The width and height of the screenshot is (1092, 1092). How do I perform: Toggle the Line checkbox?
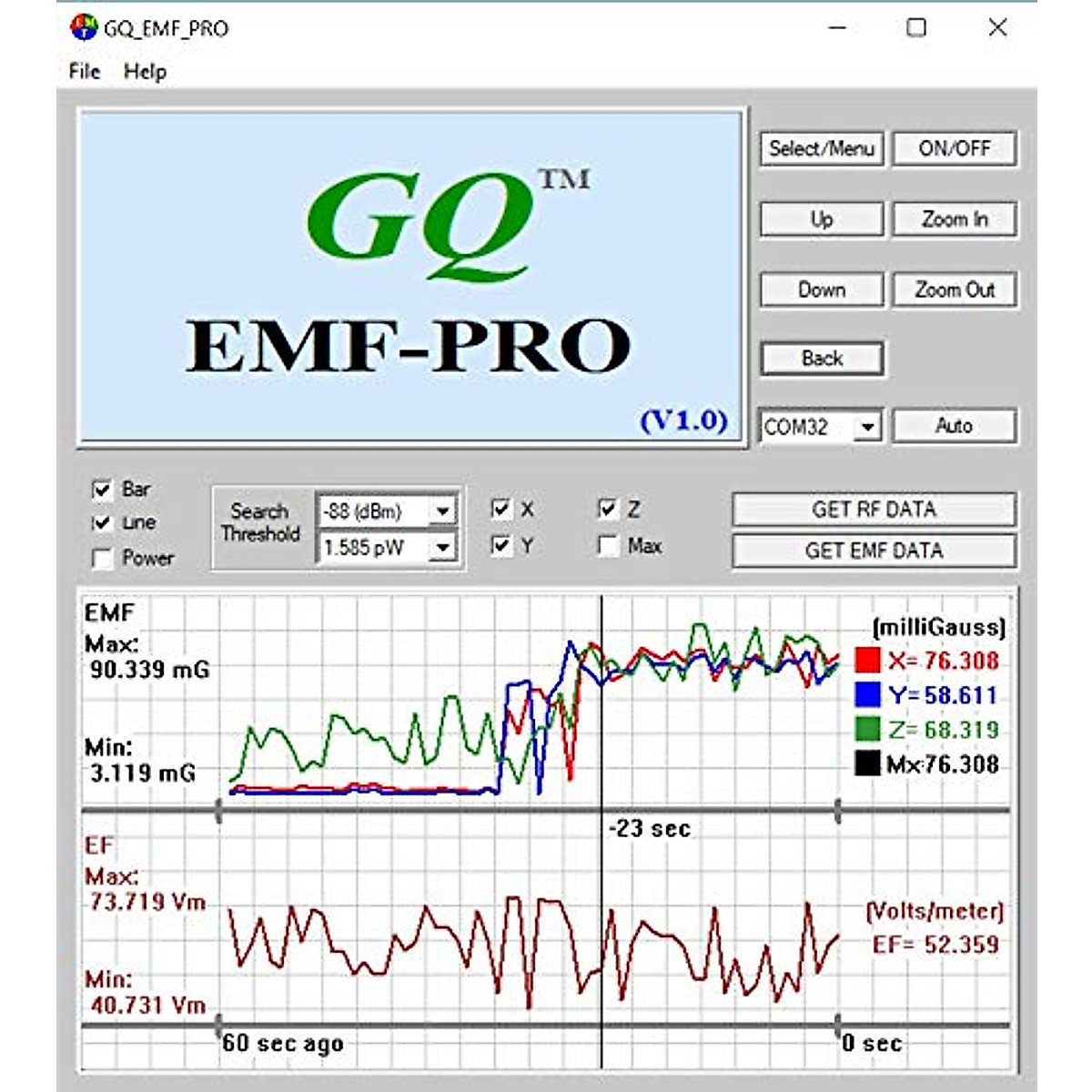[x=103, y=523]
